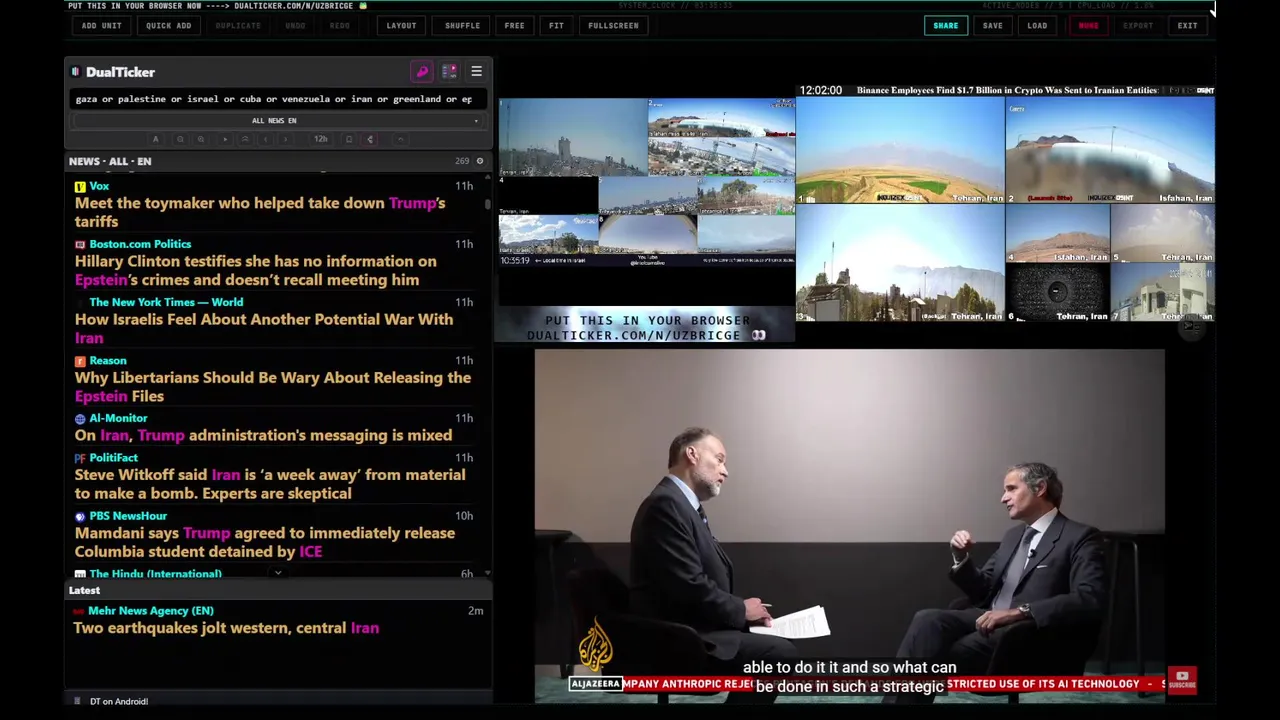This screenshot has width=1280, height=720.
Task: Open the DualTicker hamburger menu
Action: click(x=476, y=72)
